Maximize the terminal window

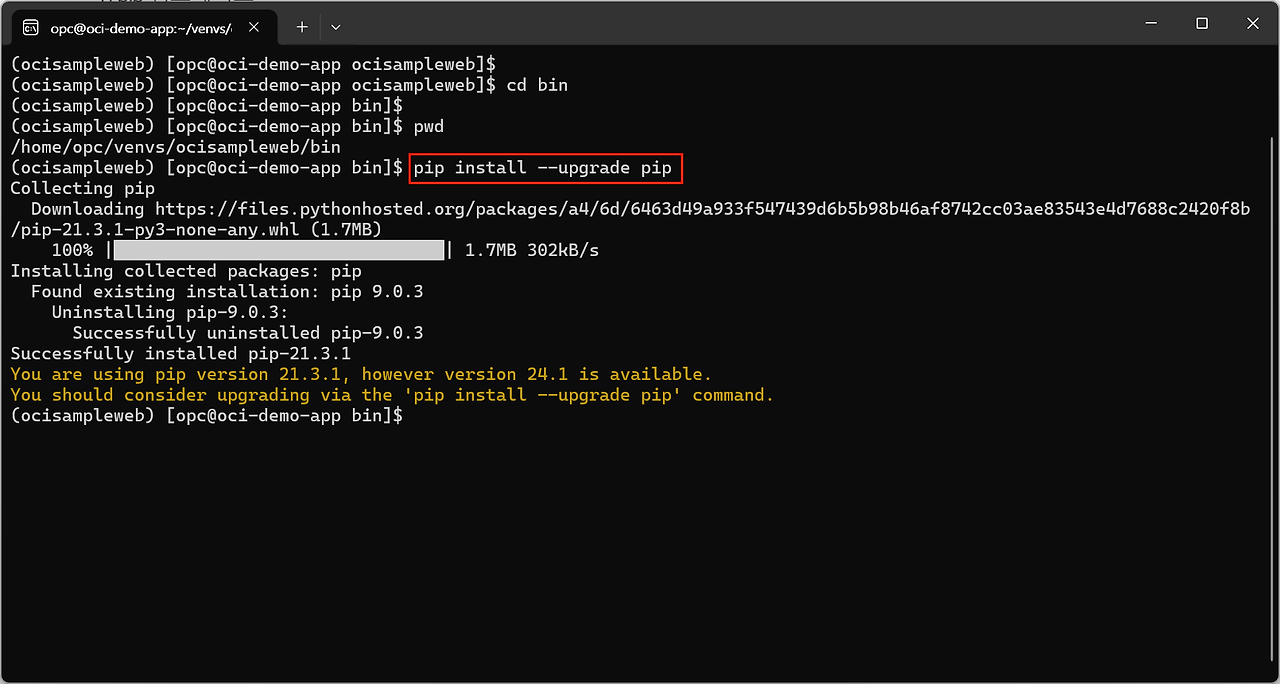pos(1202,23)
